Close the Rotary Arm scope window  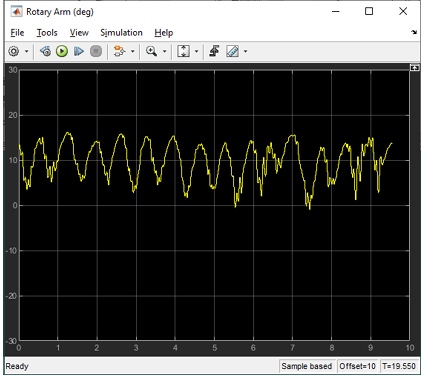(x=403, y=11)
